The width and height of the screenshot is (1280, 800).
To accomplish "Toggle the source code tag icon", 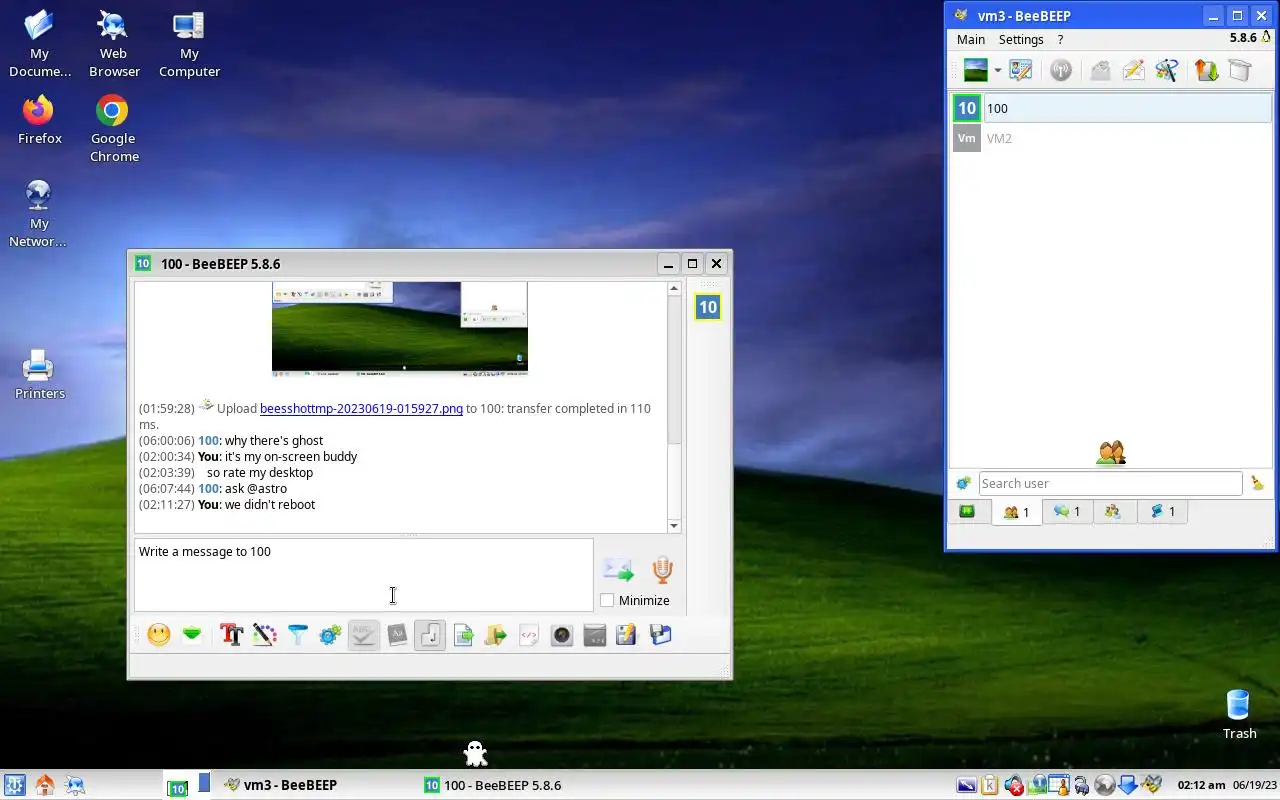I will [x=529, y=634].
